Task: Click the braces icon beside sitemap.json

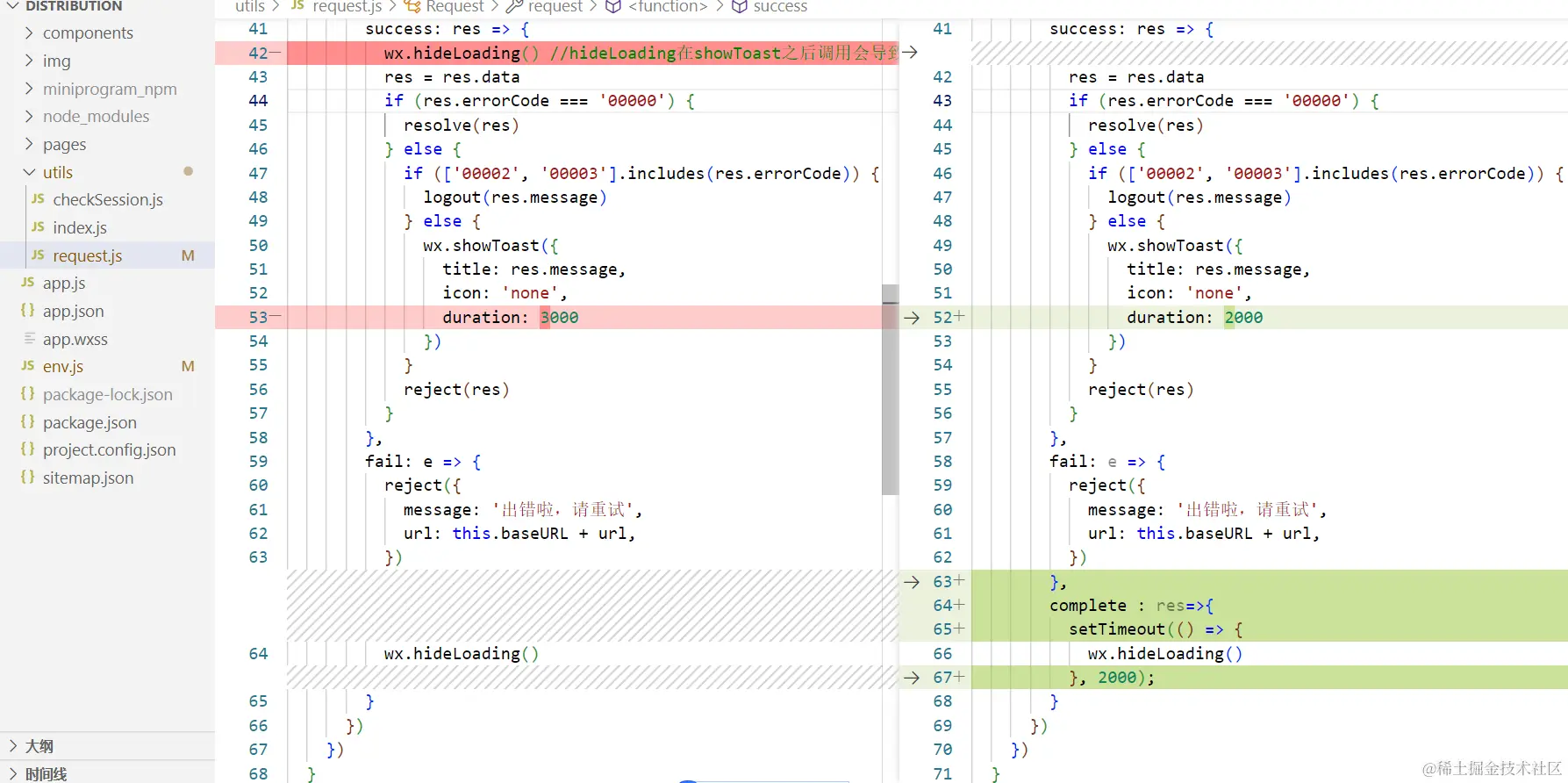Action: pos(28,478)
